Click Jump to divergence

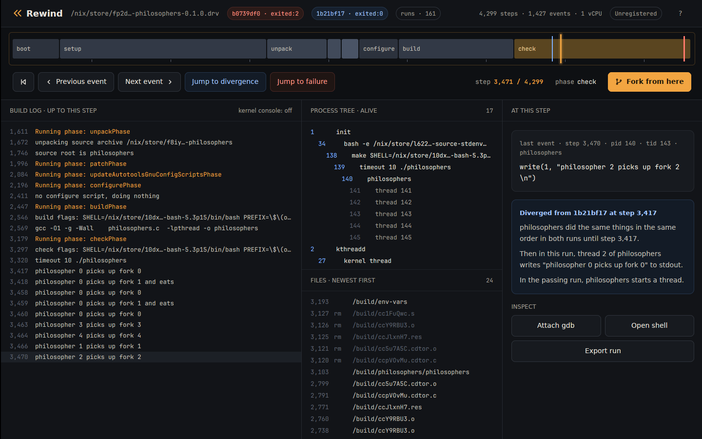(225, 82)
